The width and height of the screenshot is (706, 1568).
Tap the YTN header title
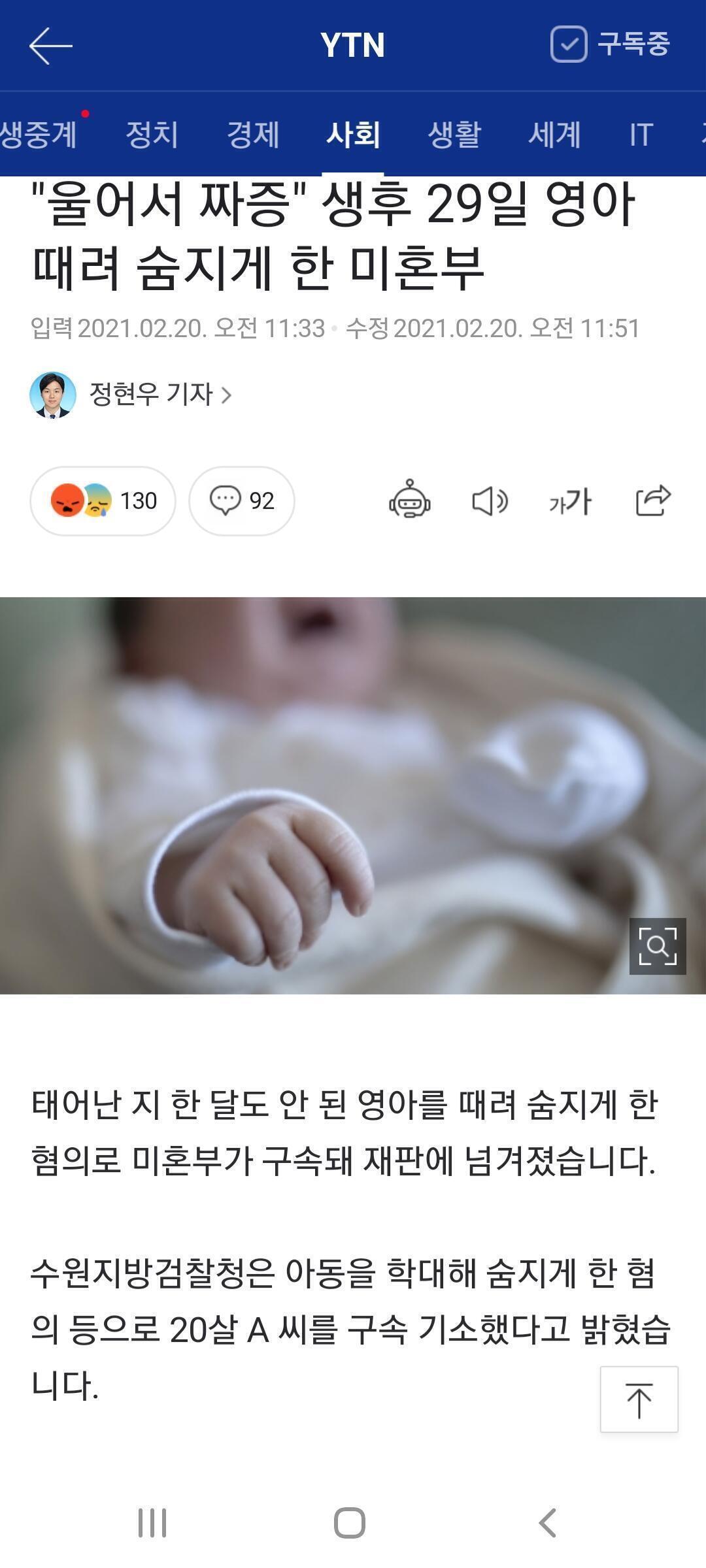(352, 45)
